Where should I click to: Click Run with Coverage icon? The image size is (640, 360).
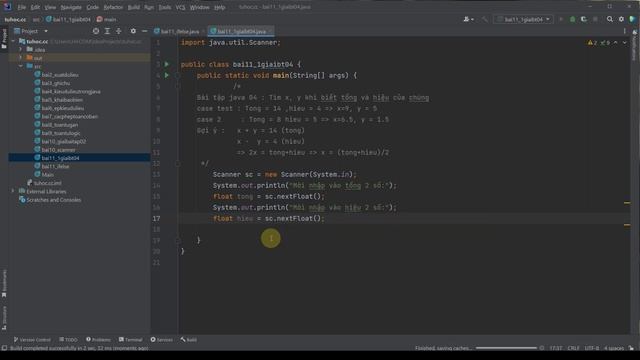click(x=584, y=19)
